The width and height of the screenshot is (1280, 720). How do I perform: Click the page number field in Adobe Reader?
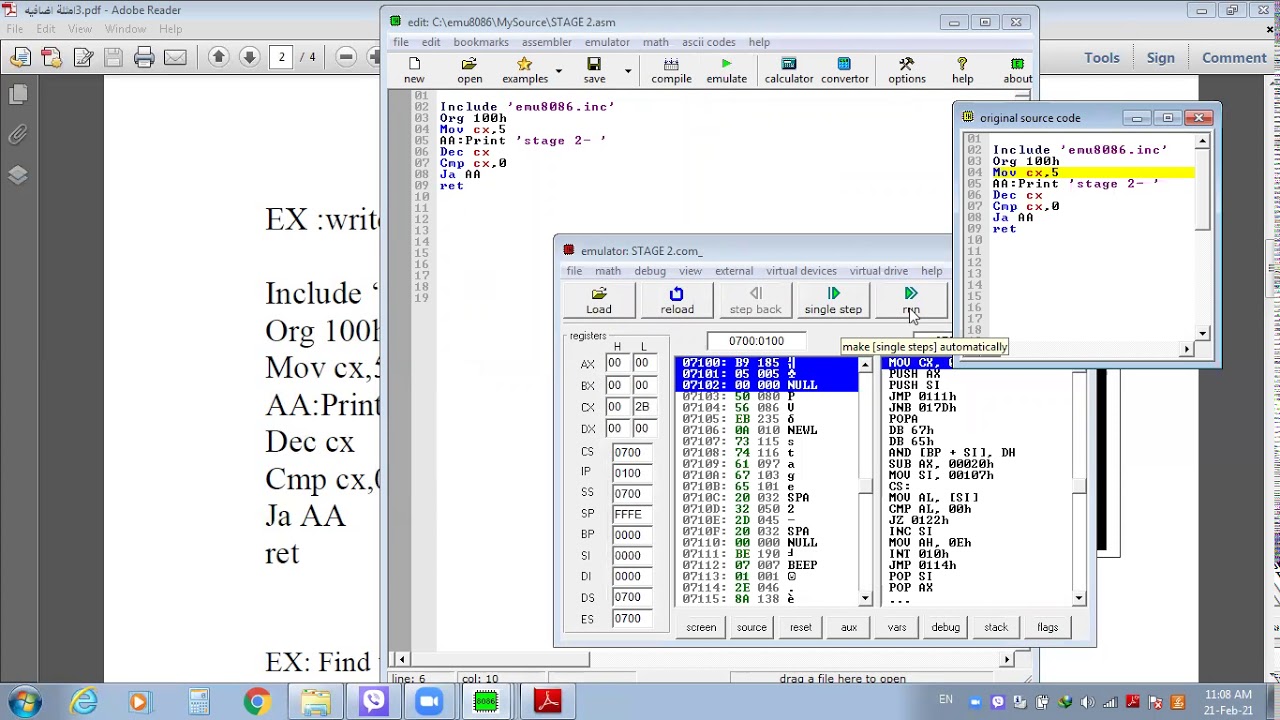(281, 58)
